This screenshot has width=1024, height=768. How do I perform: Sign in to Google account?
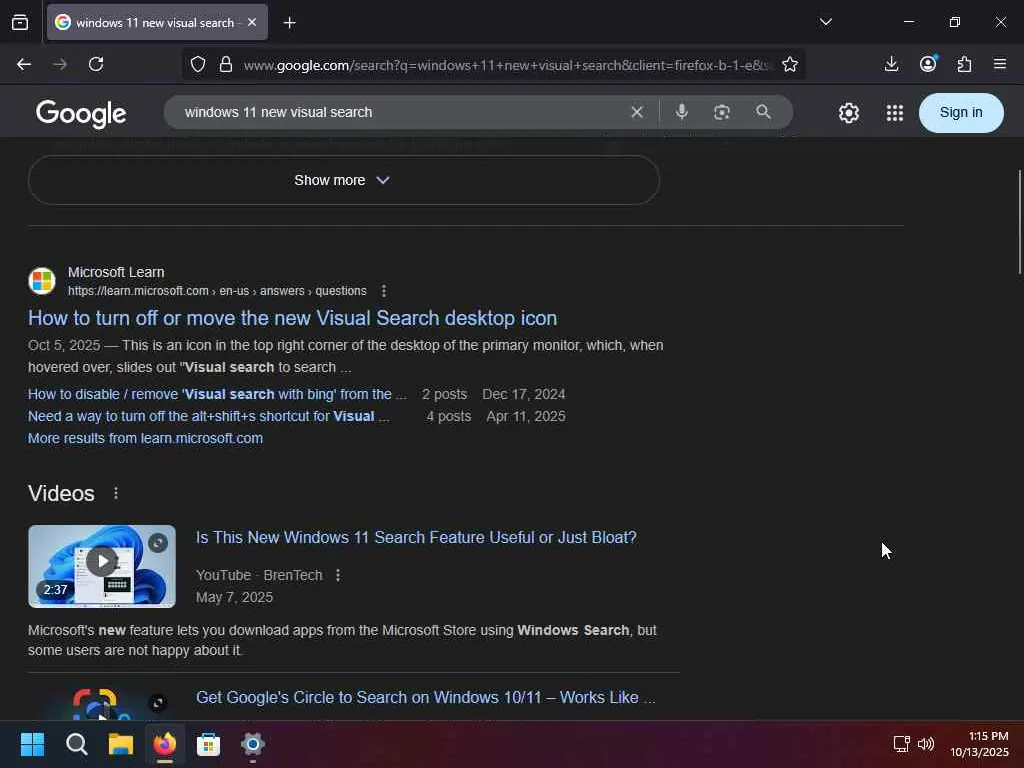(x=961, y=112)
